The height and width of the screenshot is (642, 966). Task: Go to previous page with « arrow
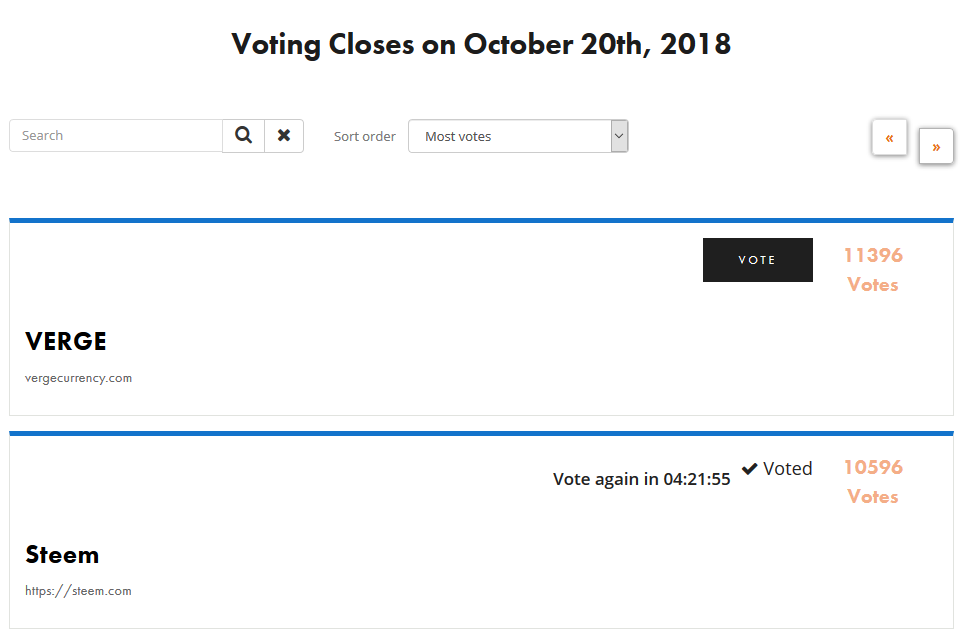pyautogui.click(x=889, y=138)
